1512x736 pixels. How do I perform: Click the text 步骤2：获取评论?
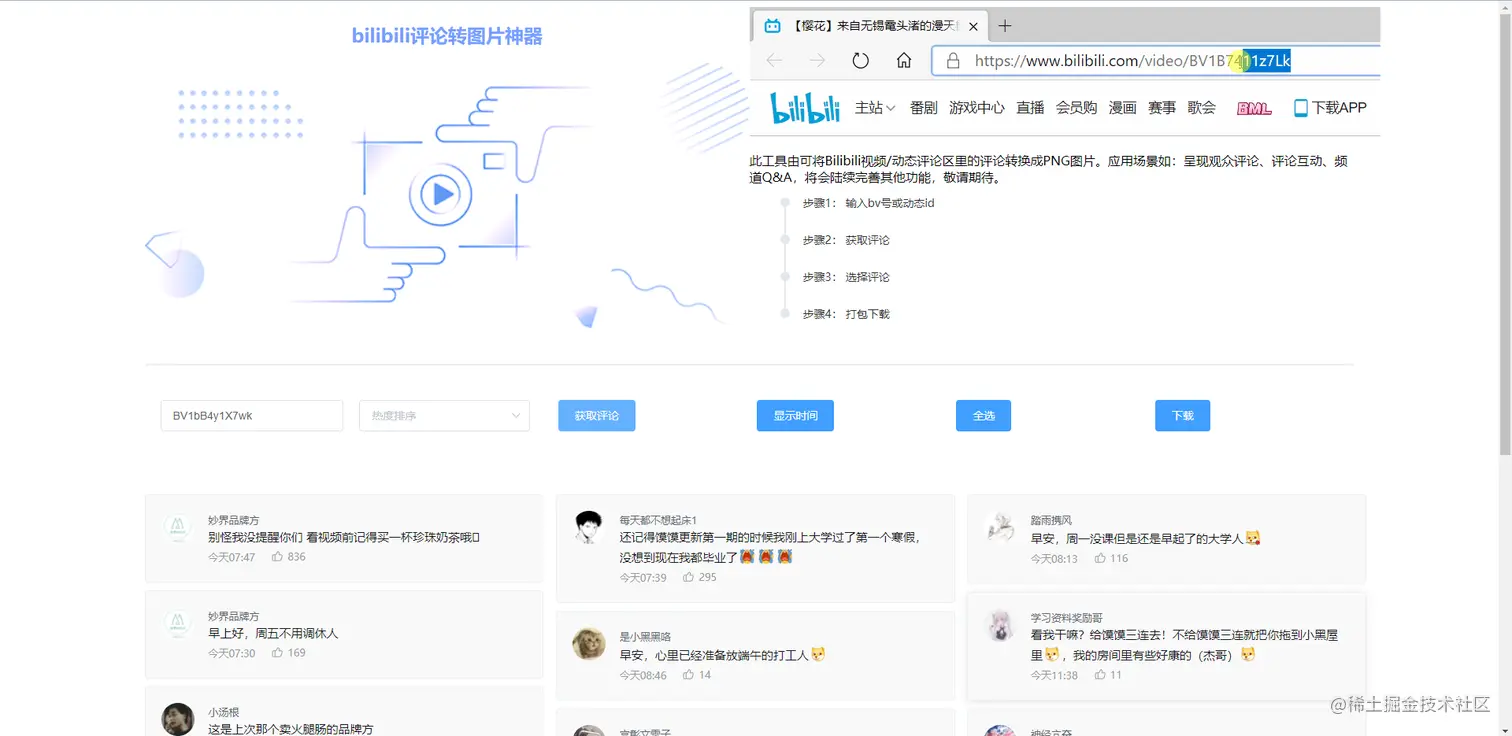[846, 240]
